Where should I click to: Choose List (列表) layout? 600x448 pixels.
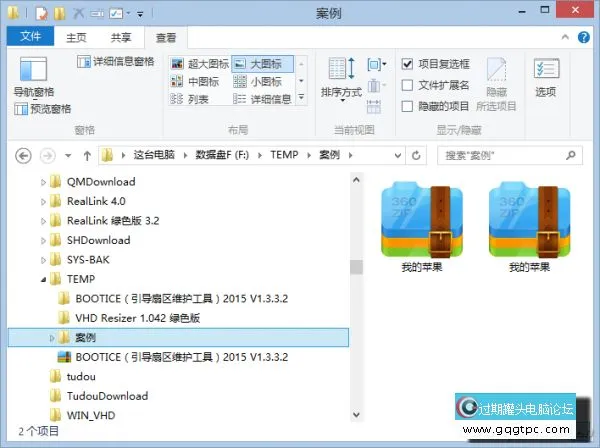pyautogui.click(x=189, y=99)
